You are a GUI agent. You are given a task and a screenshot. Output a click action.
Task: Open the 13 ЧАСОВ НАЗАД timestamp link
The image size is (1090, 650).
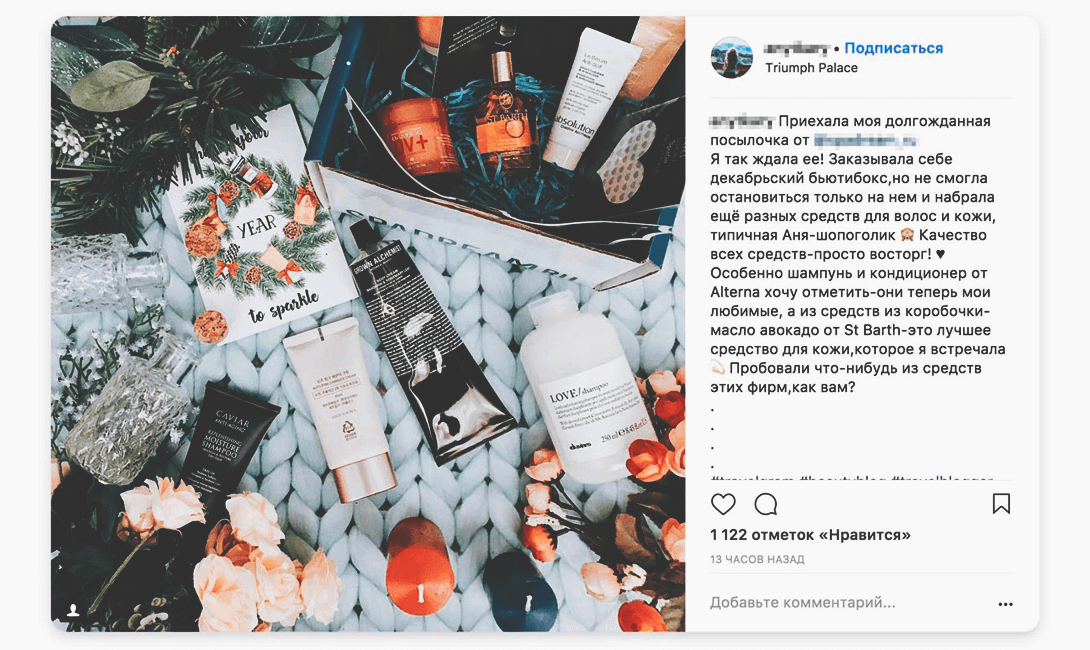point(757,559)
